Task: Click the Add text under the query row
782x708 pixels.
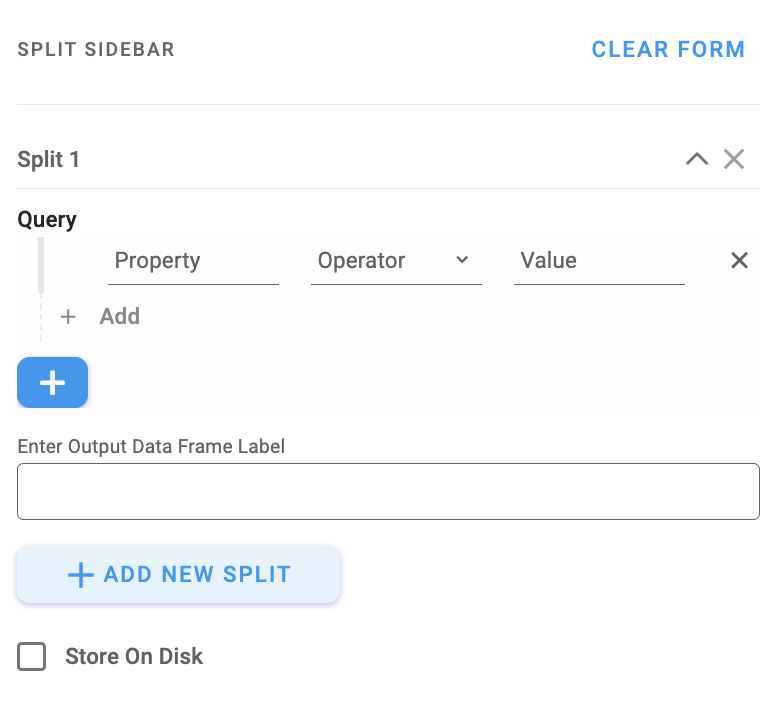Action: (120, 317)
